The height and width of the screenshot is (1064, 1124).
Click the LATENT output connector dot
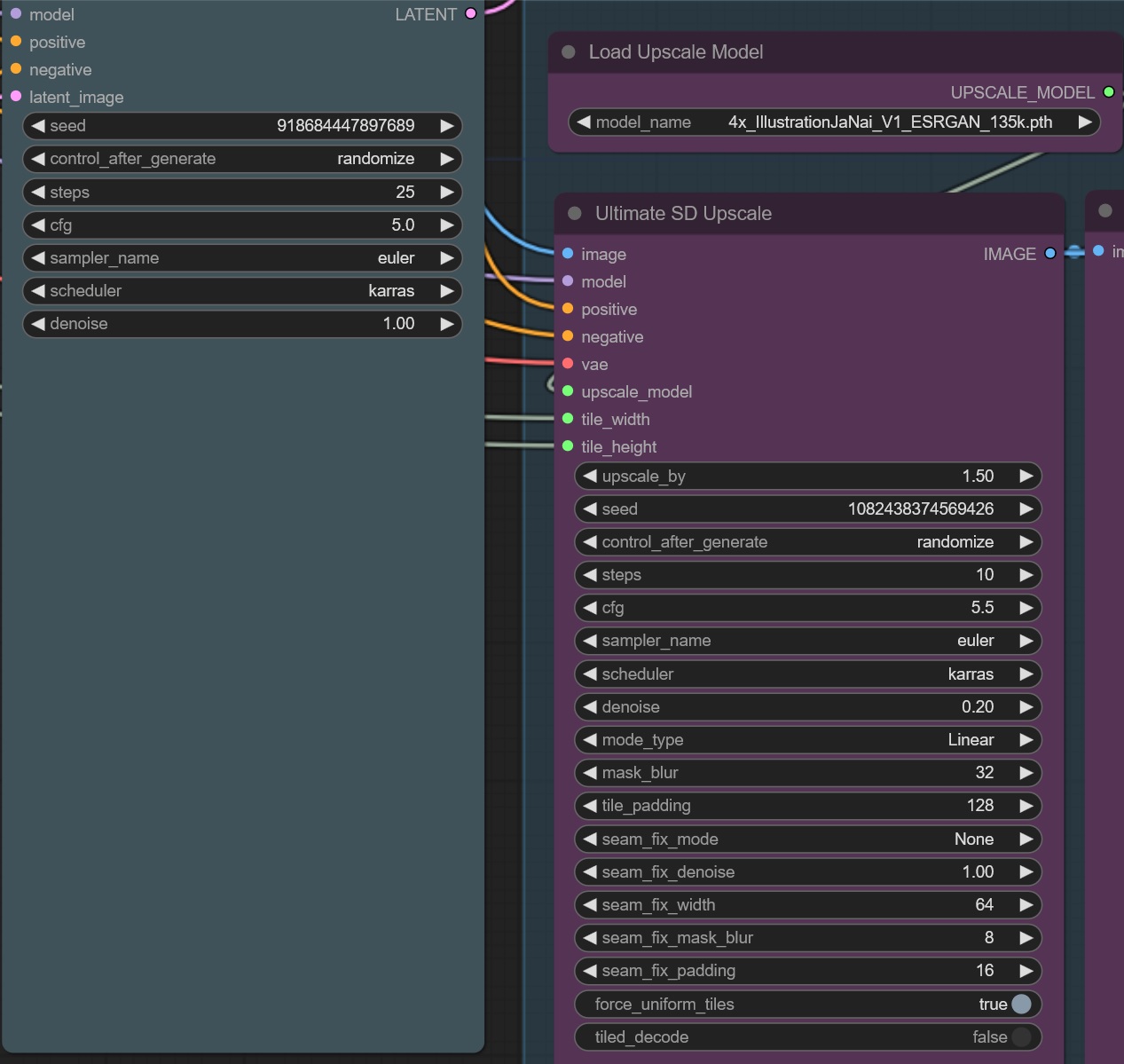click(x=471, y=13)
